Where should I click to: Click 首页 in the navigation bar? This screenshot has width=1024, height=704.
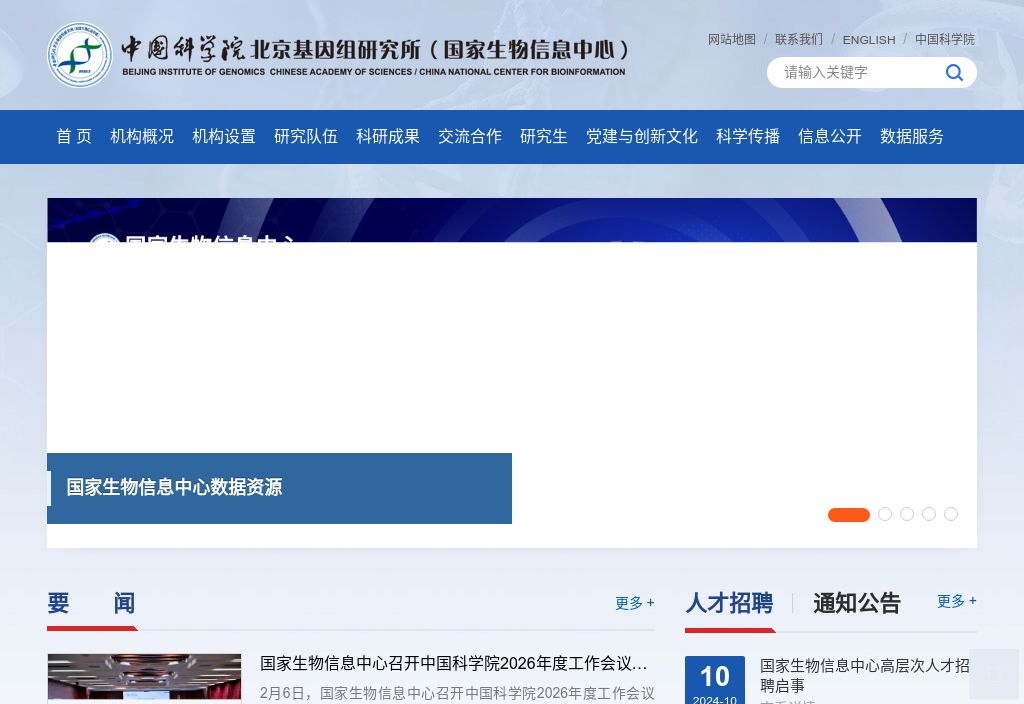[73, 136]
